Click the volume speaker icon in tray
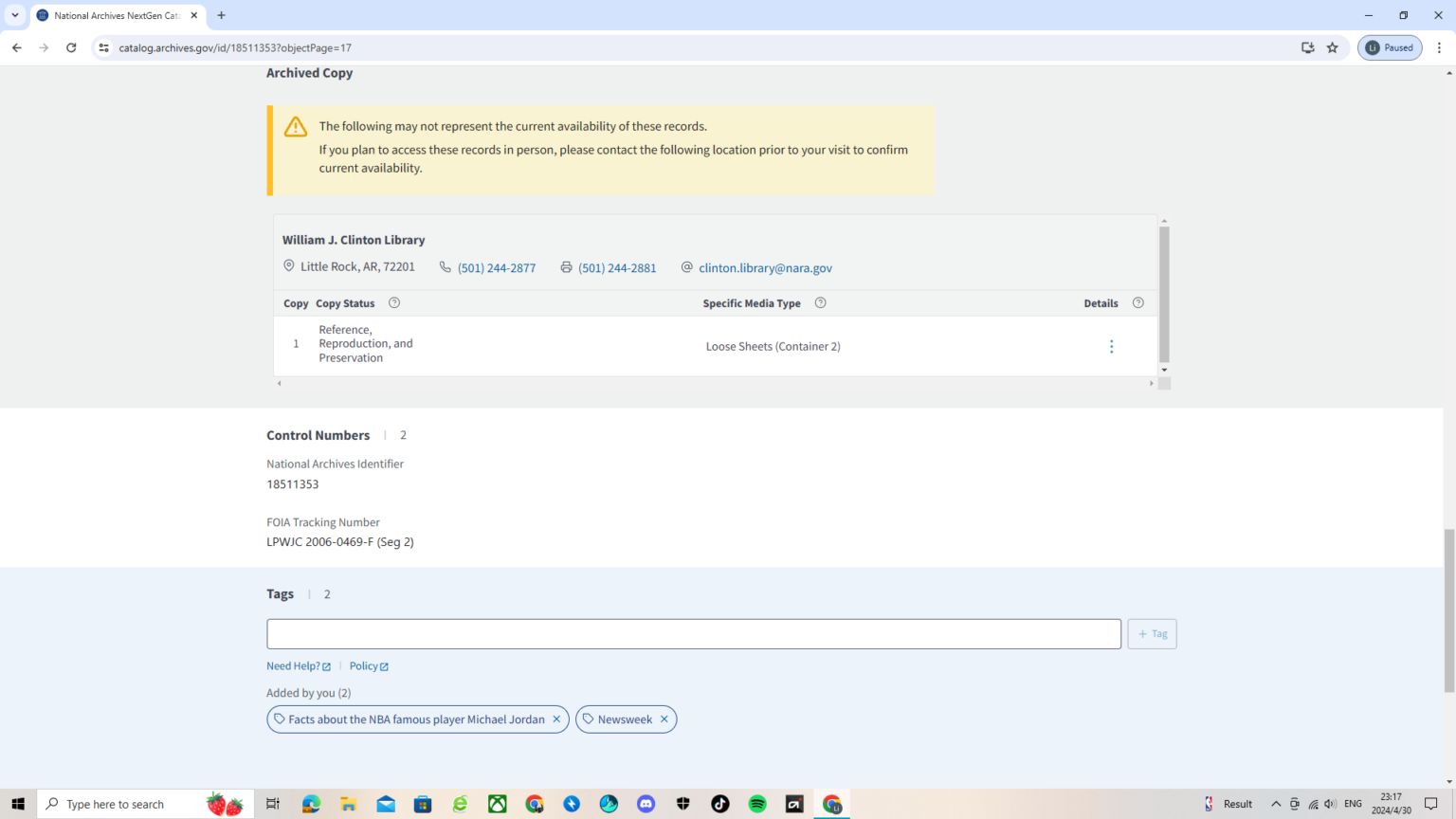The image size is (1456, 819). click(x=1330, y=804)
